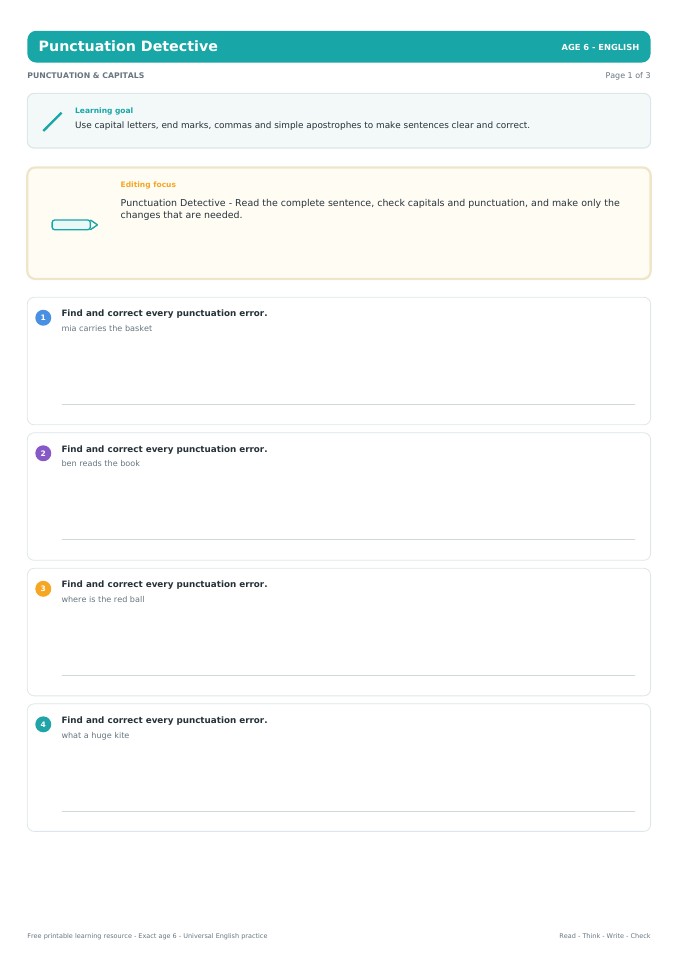The height and width of the screenshot is (959, 678).
Task: Click the pencil icon in Editing focus
Action: (75, 225)
